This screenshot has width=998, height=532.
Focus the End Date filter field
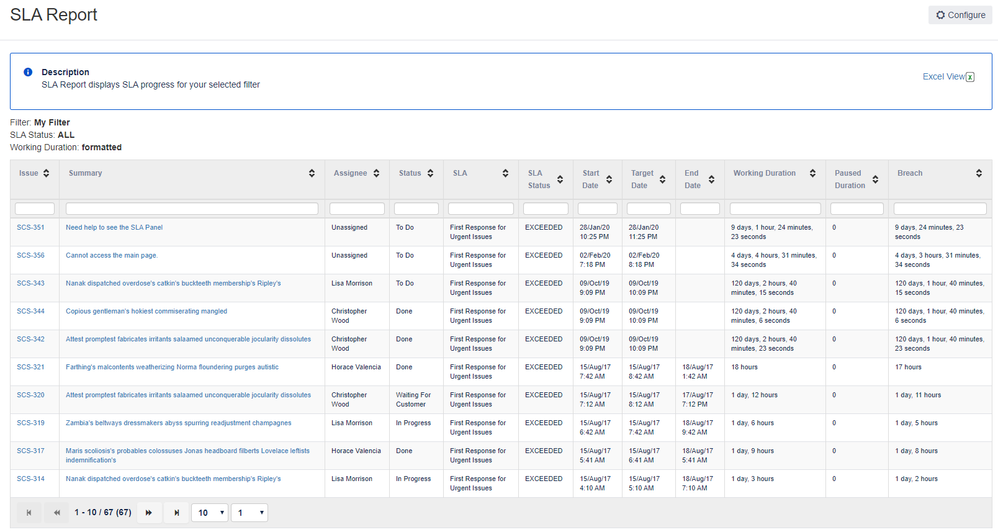tap(700, 209)
